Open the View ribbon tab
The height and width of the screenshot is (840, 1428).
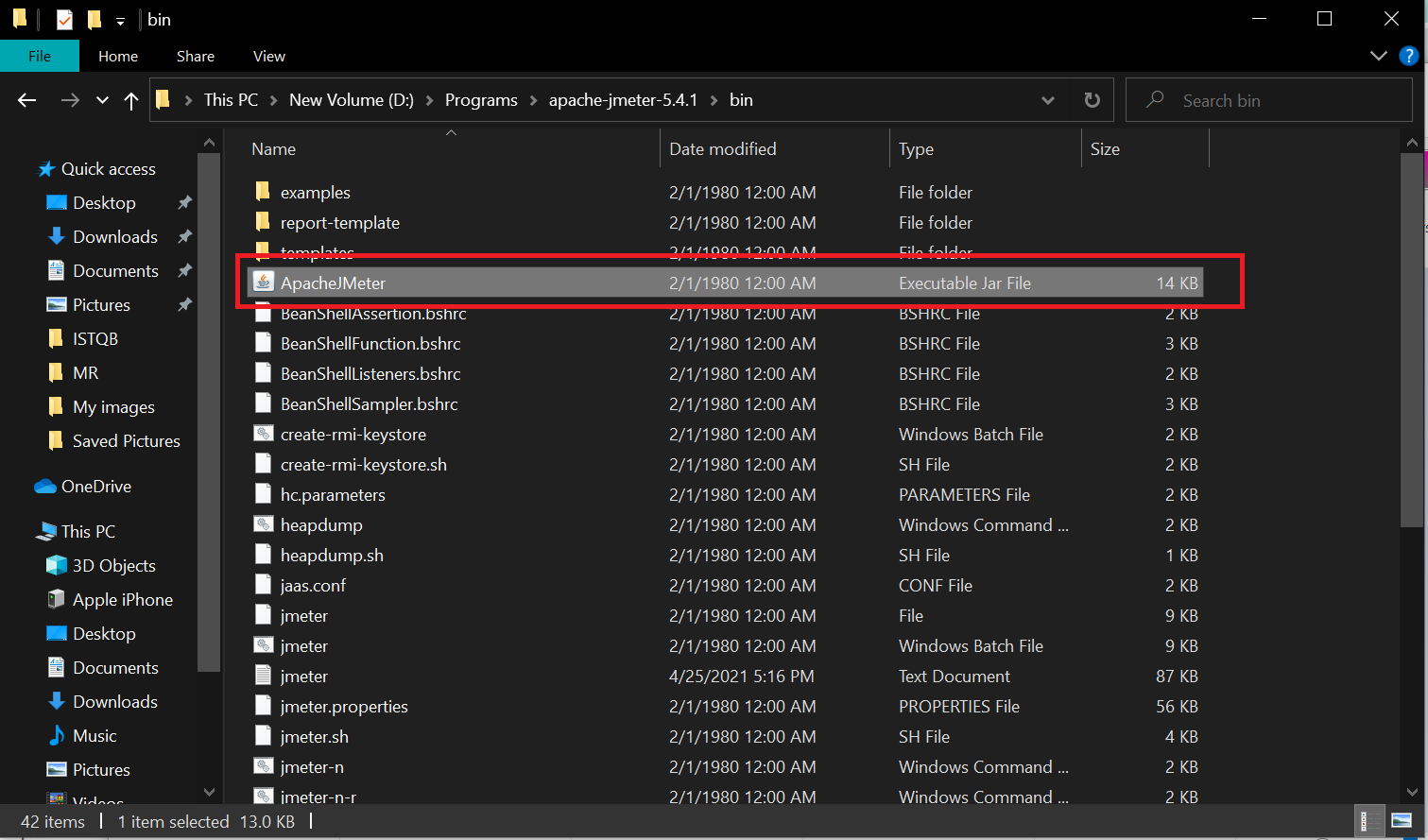[x=269, y=56]
